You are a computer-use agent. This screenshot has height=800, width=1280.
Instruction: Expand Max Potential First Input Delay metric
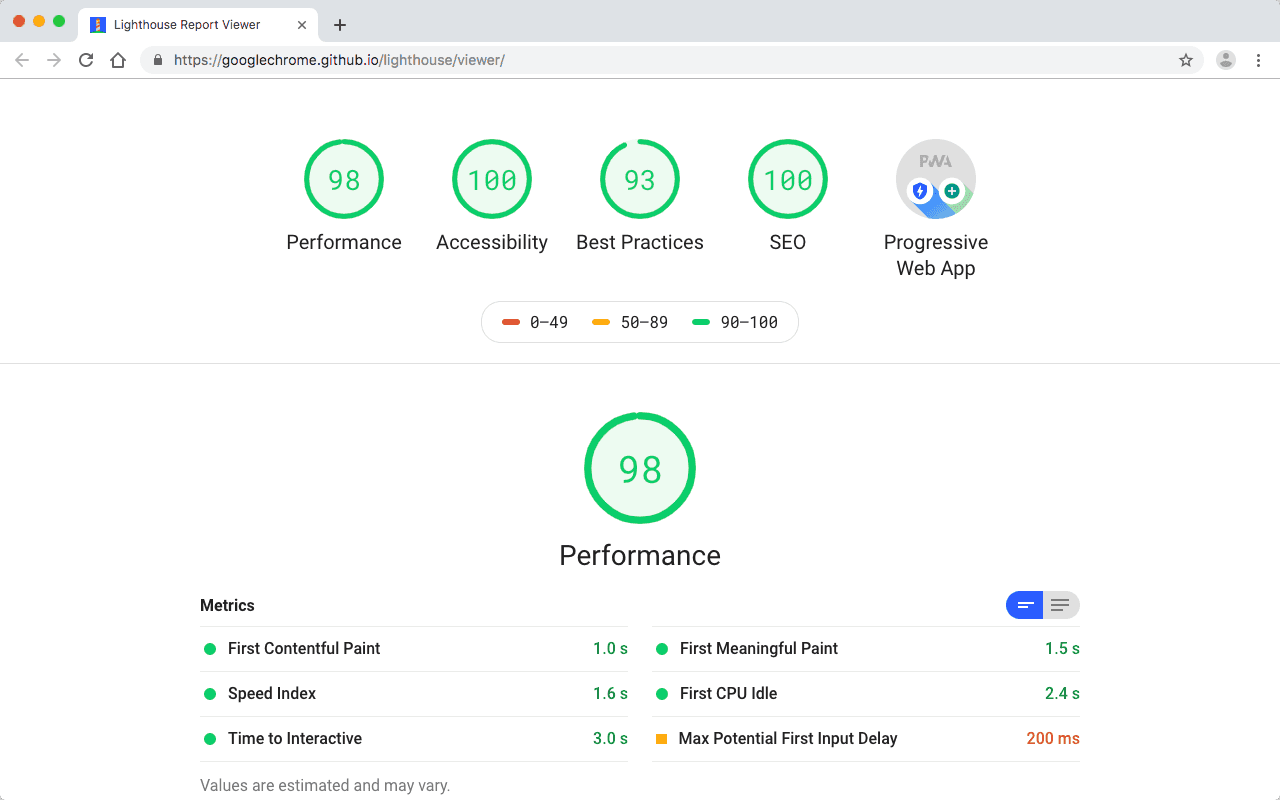pos(866,739)
